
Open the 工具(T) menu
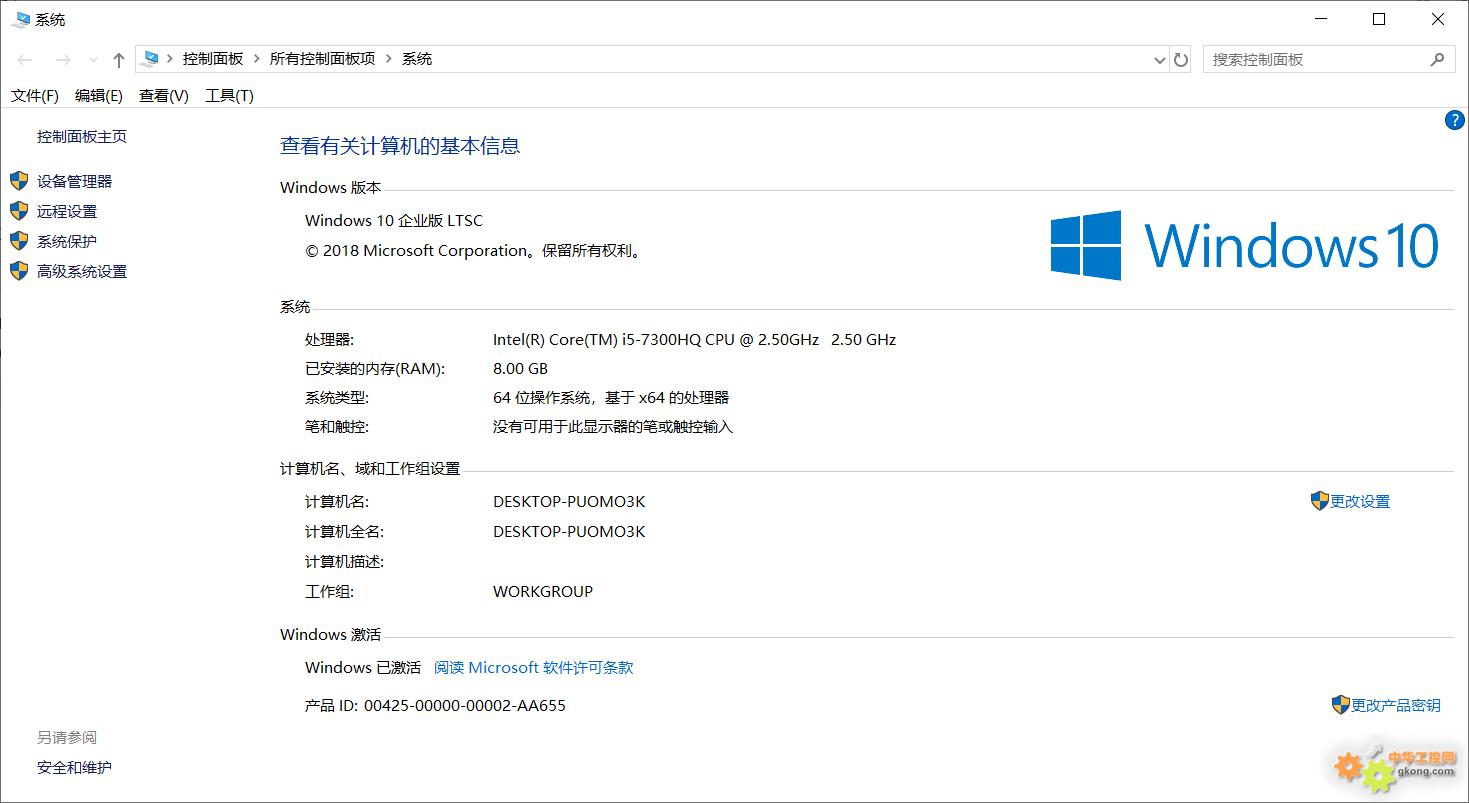229,96
